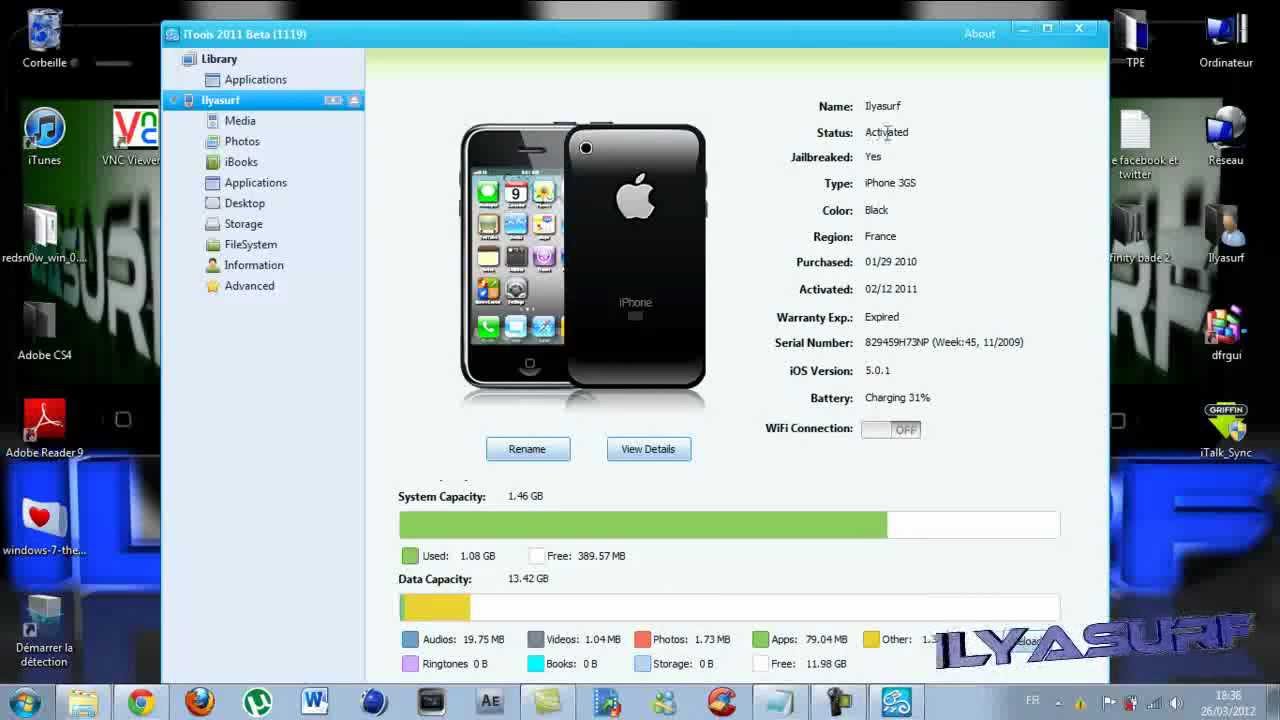Click green Used legend swatch

coord(410,556)
